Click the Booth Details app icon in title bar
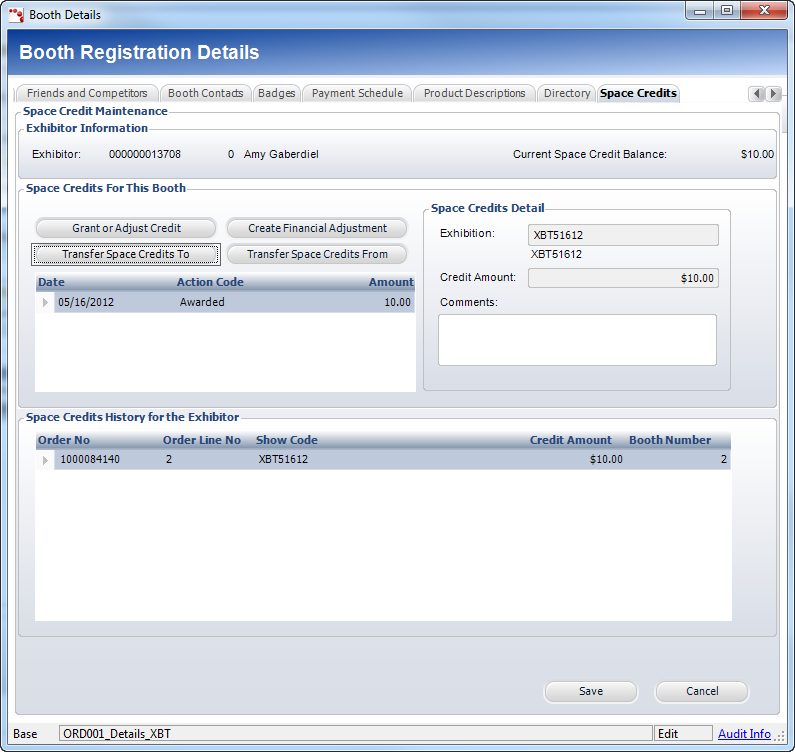Image resolution: width=795 pixels, height=752 pixels. (16, 14)
